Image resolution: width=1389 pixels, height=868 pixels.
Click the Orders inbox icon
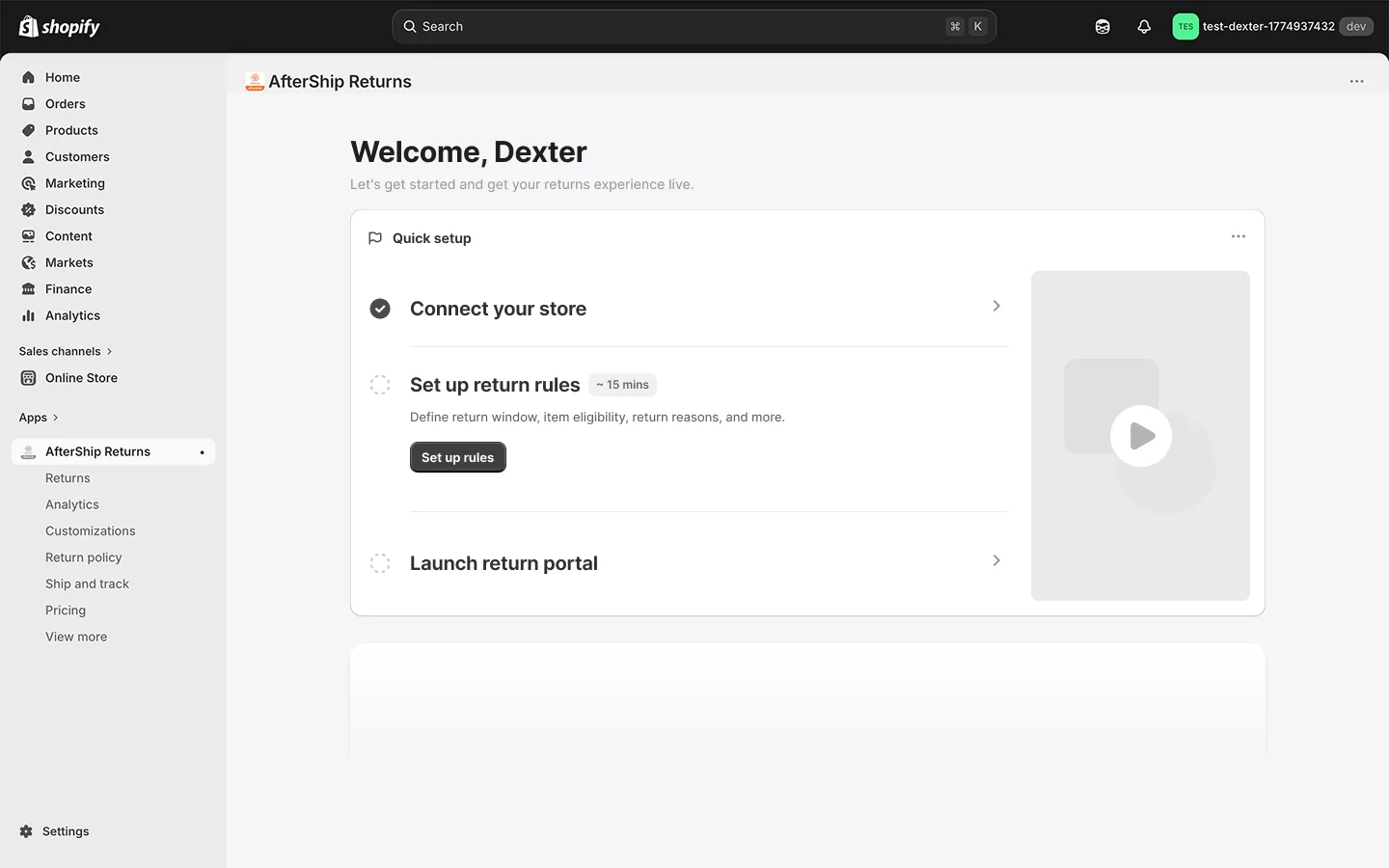pos(29,104)
